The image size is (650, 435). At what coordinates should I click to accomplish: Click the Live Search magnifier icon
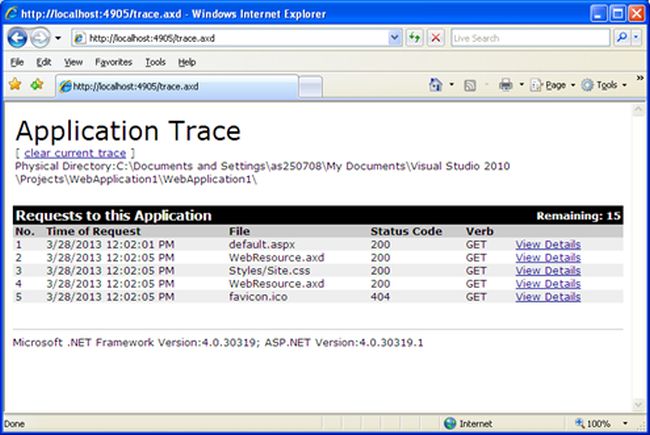pos(620,38)
